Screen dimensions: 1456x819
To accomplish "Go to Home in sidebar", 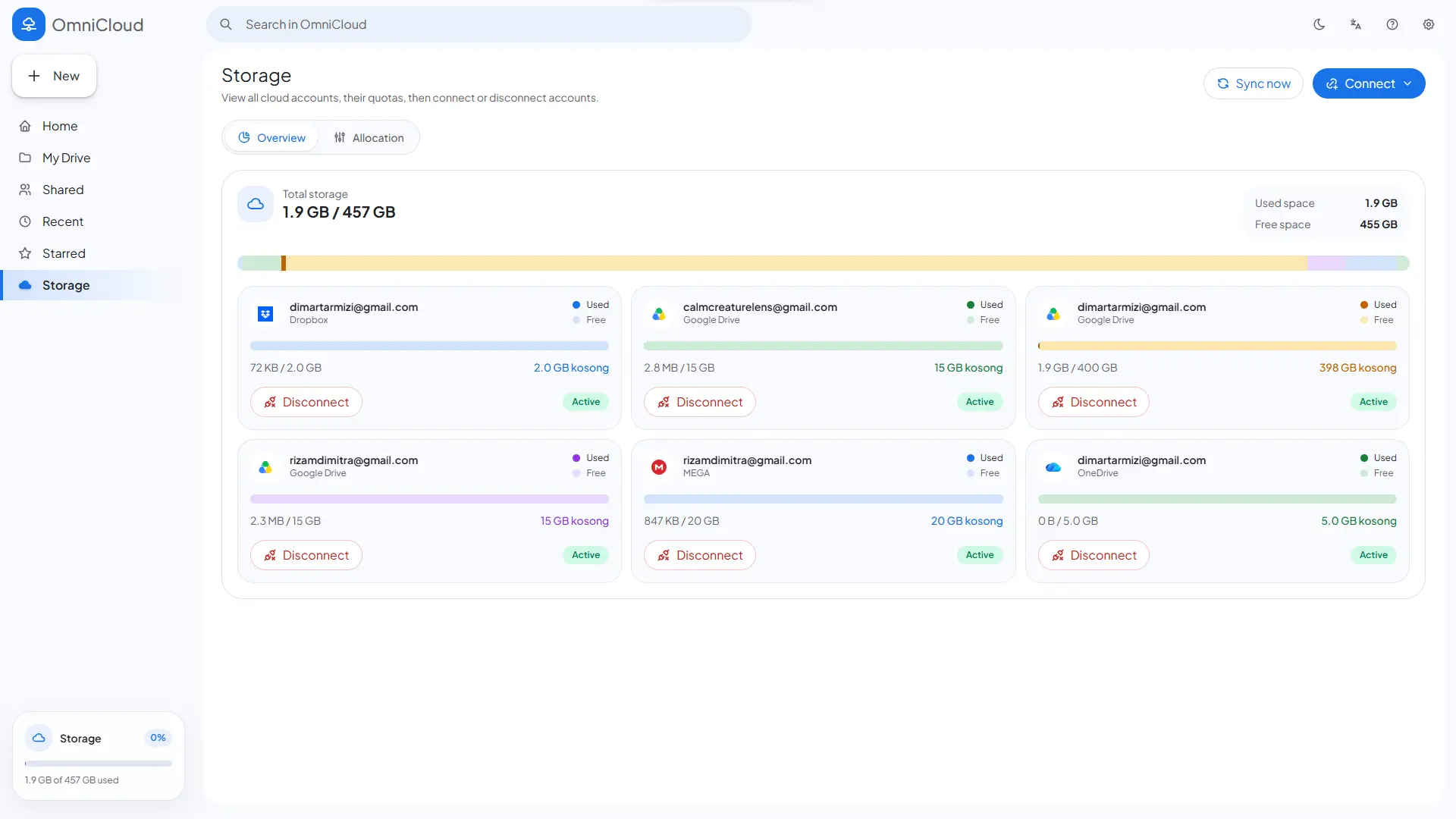I will (79, 126).
